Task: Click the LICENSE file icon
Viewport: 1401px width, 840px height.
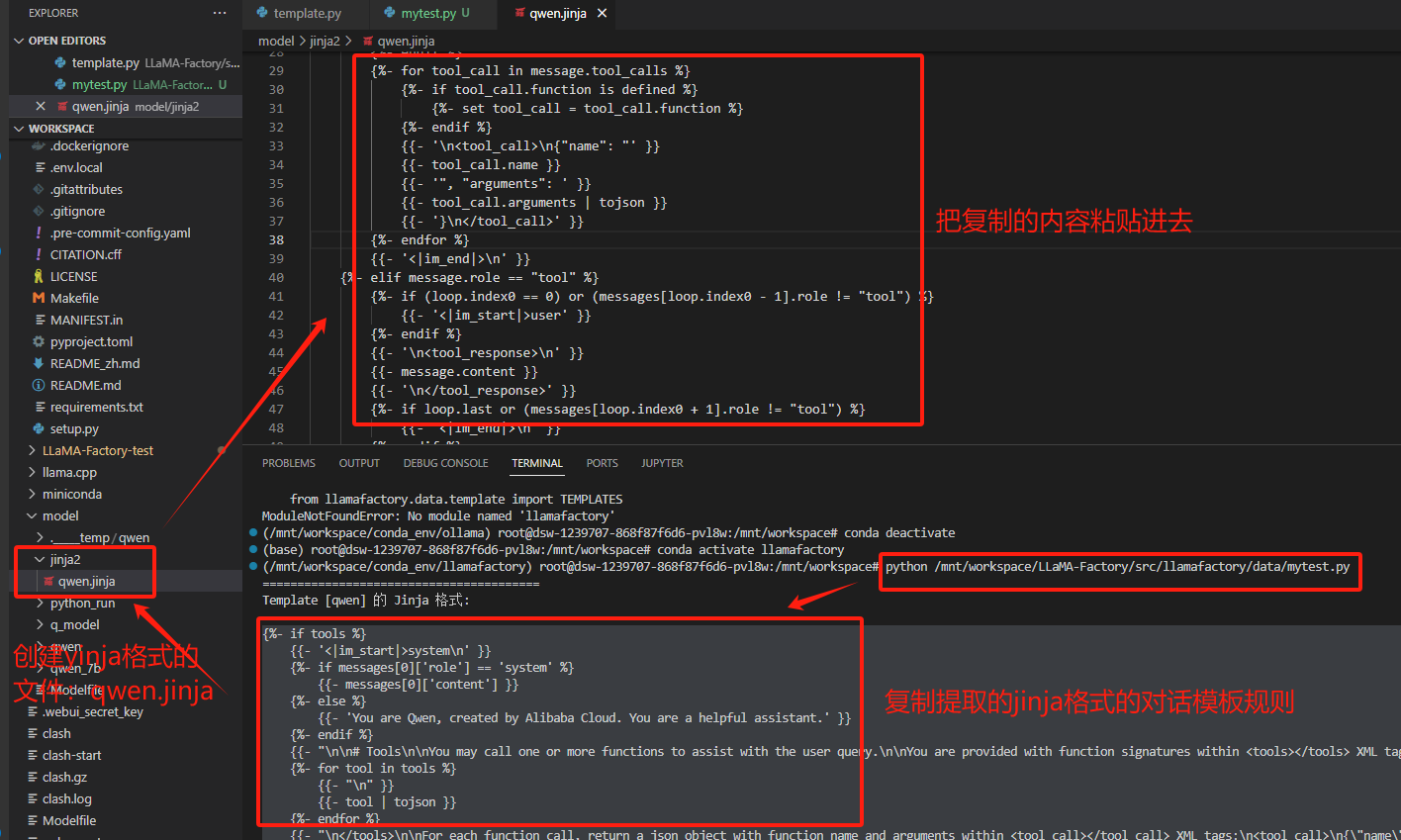Action: [x=39, y=276]
